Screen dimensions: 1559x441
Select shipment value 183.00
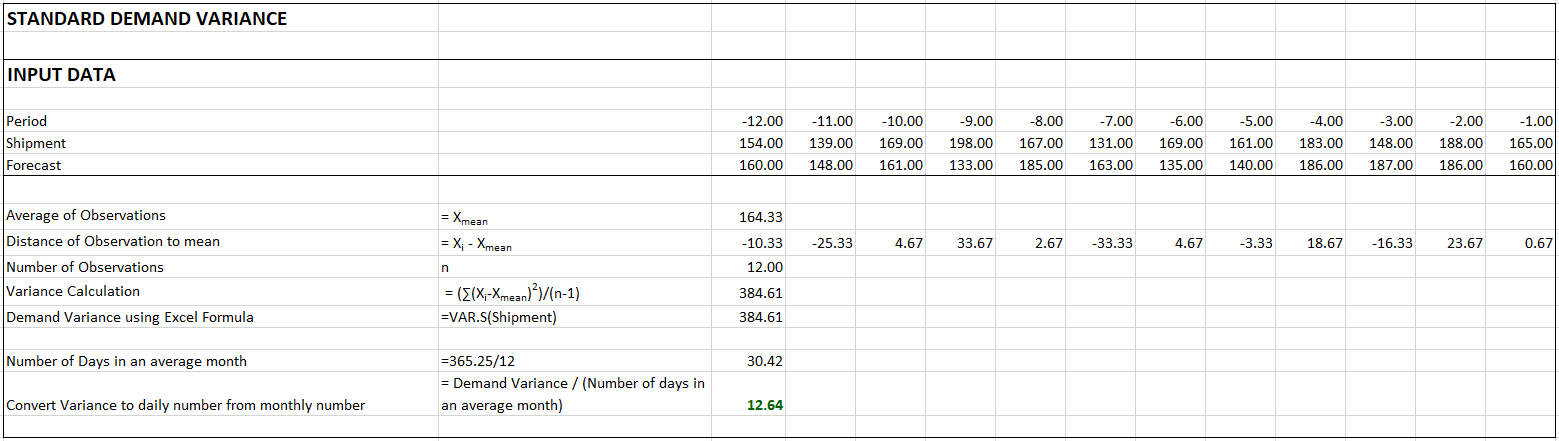point(1322,143)
